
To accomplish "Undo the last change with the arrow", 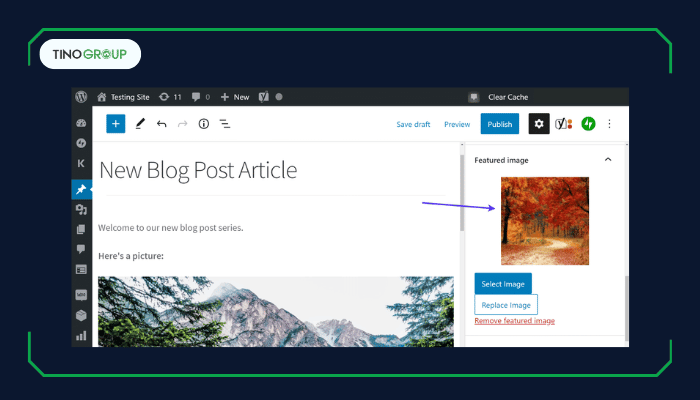I will 161,124.
